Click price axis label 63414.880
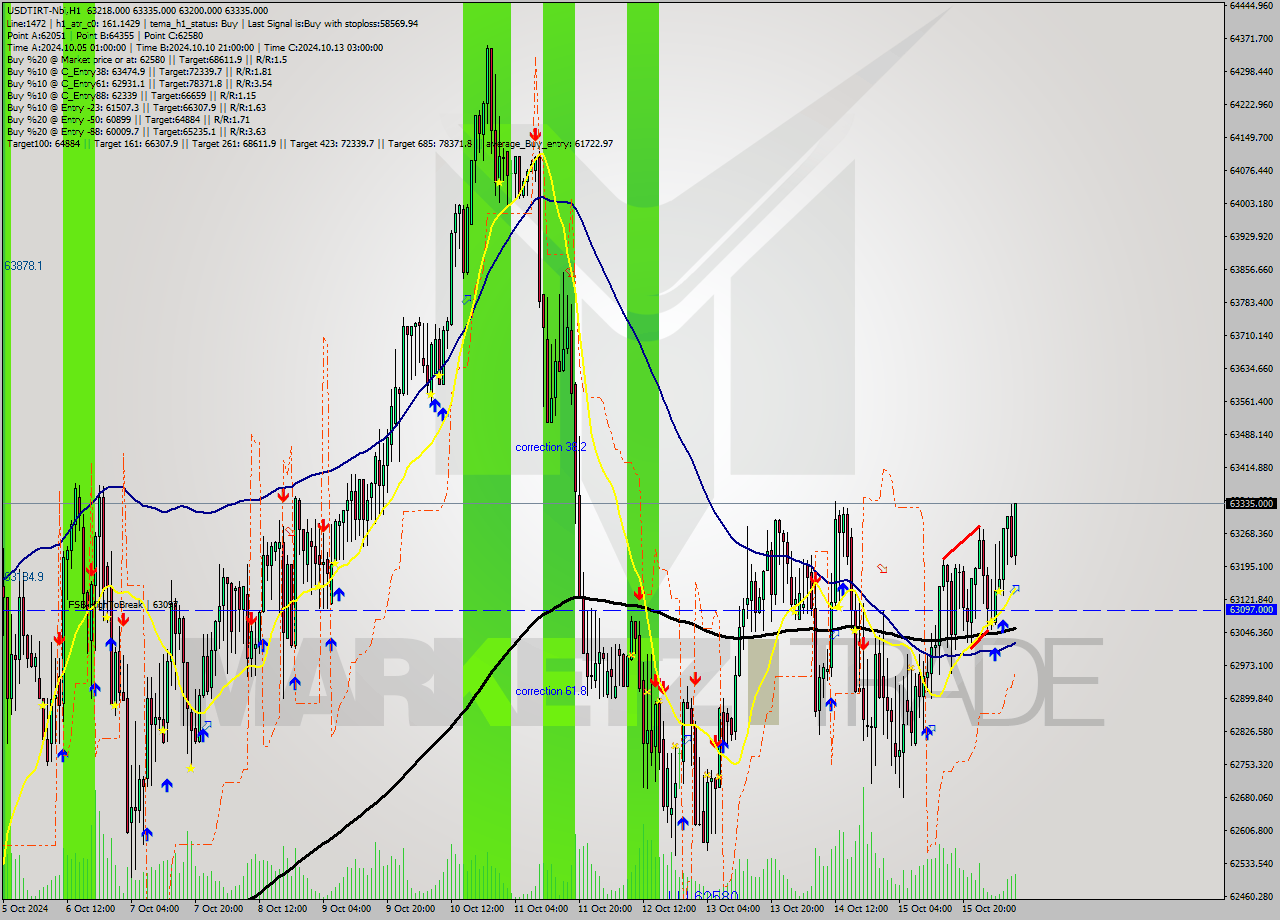This screenshot has height=920, width=1280. click(1251, 467)
